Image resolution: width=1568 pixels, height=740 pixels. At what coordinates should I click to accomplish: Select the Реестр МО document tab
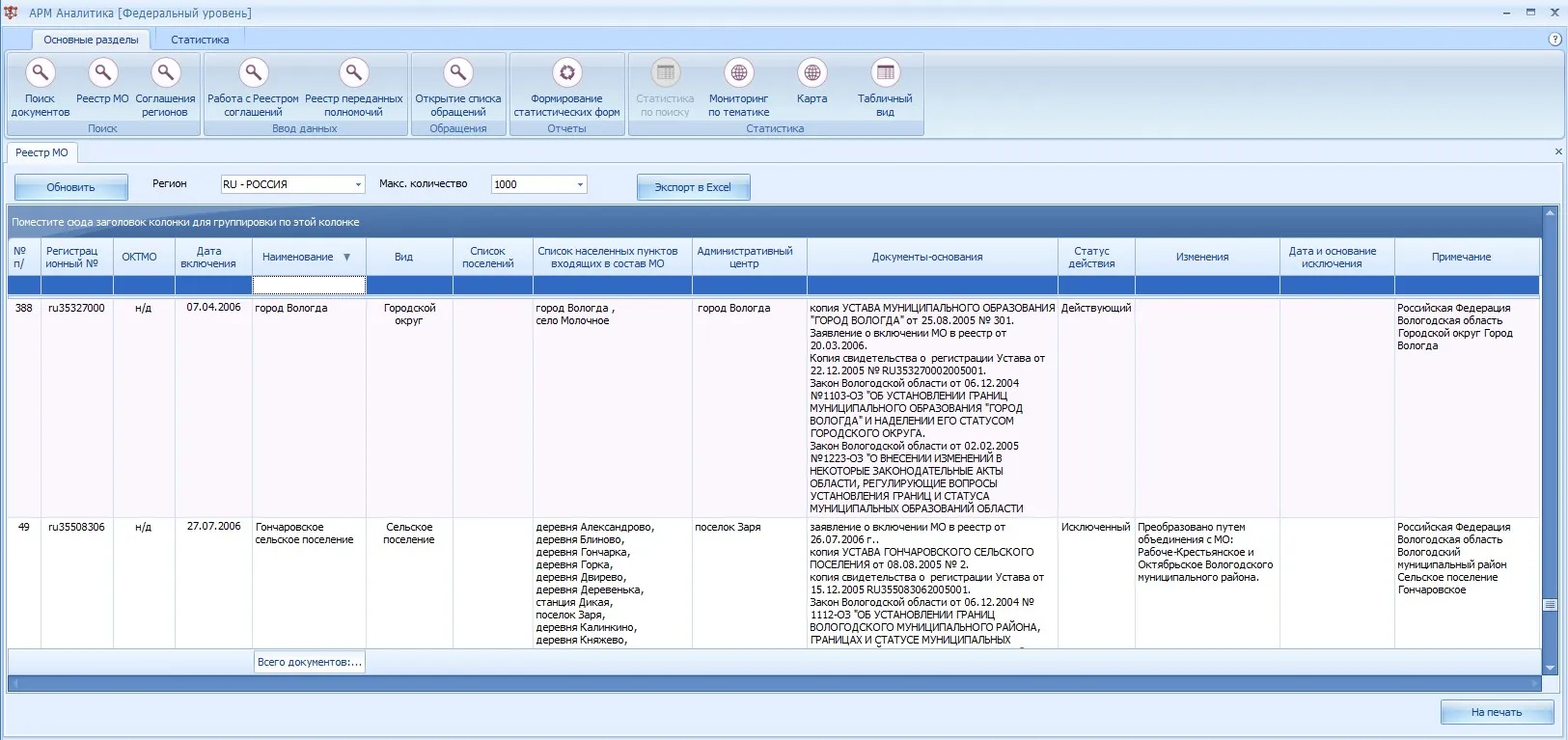(42, 152)
